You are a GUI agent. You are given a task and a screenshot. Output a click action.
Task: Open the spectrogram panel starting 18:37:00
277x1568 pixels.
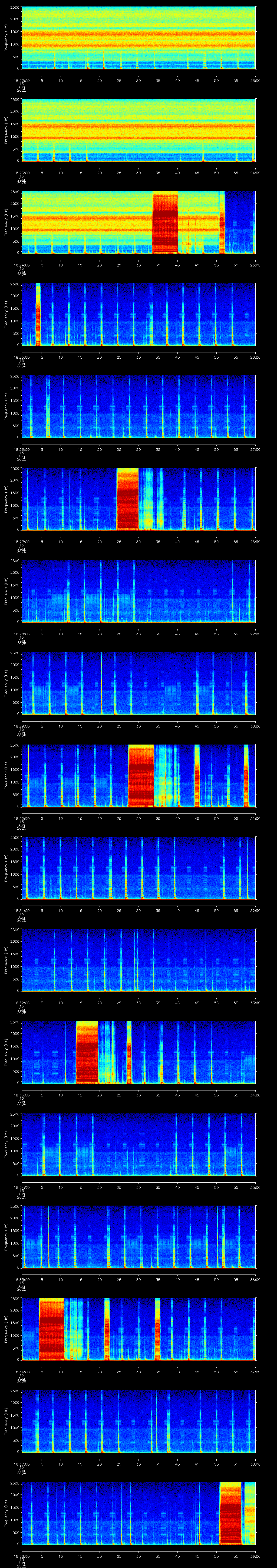click(x=139, y=1421)
